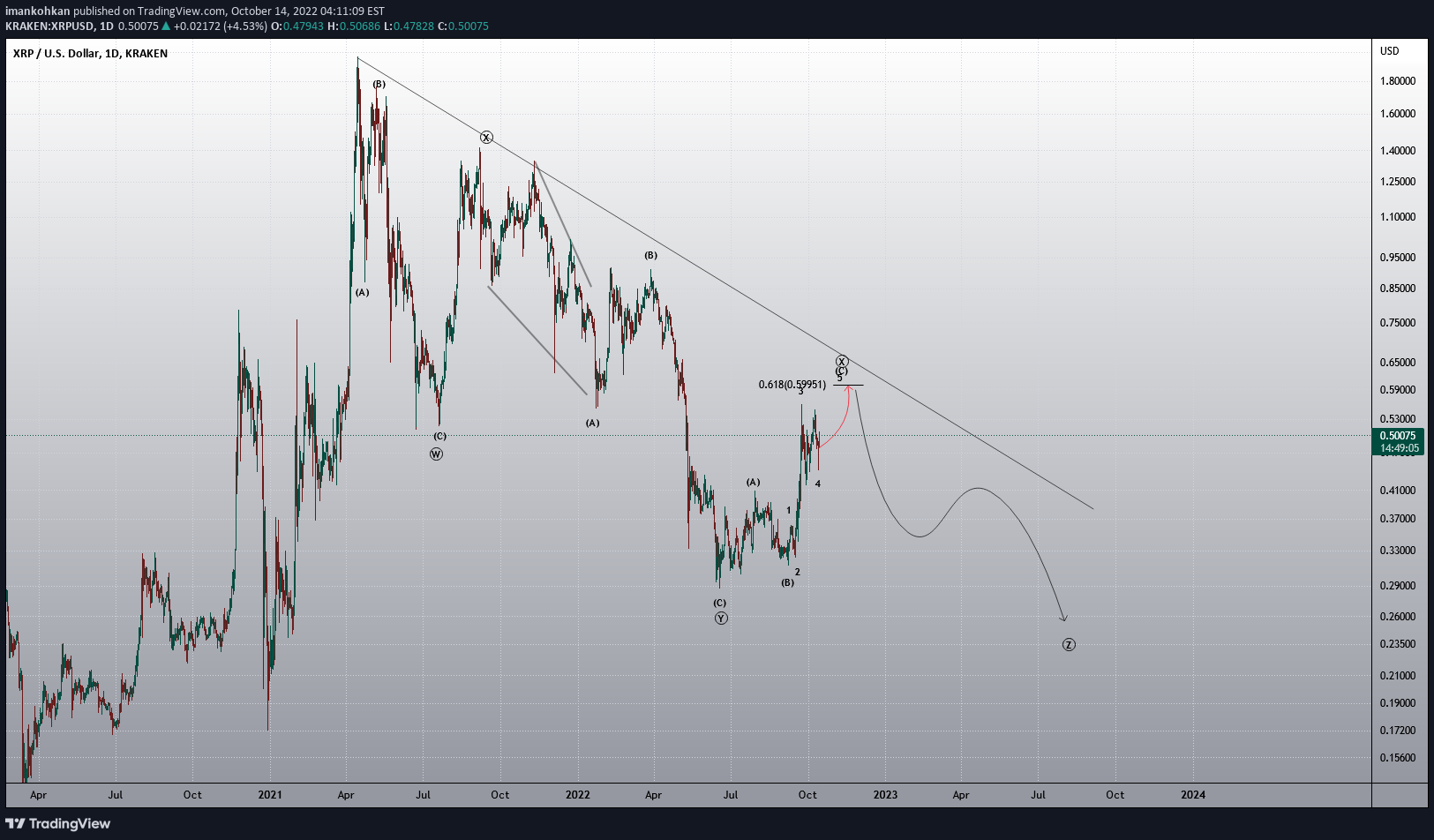The image size is (1434, 840).
Task: Click the USD currency label on the price axis
Action: click(x=1390, y=51)
